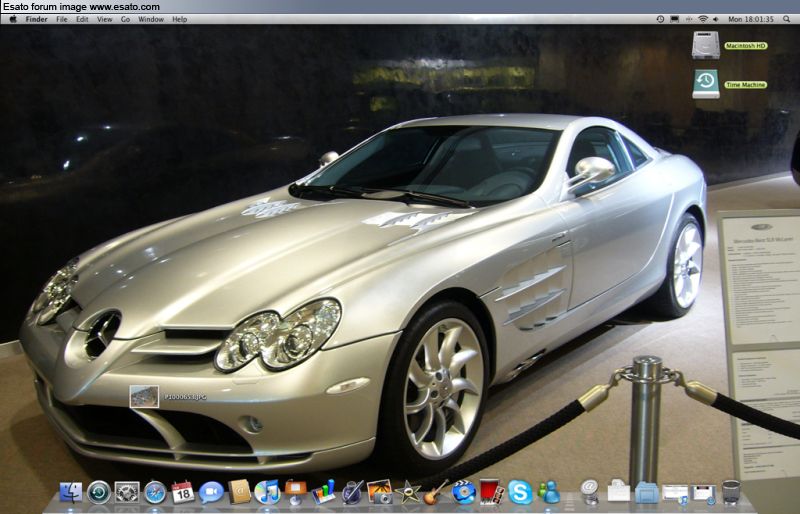
Task: Launch iTunes from the dock
Action: pyautogui.click(x=267, y=492)
